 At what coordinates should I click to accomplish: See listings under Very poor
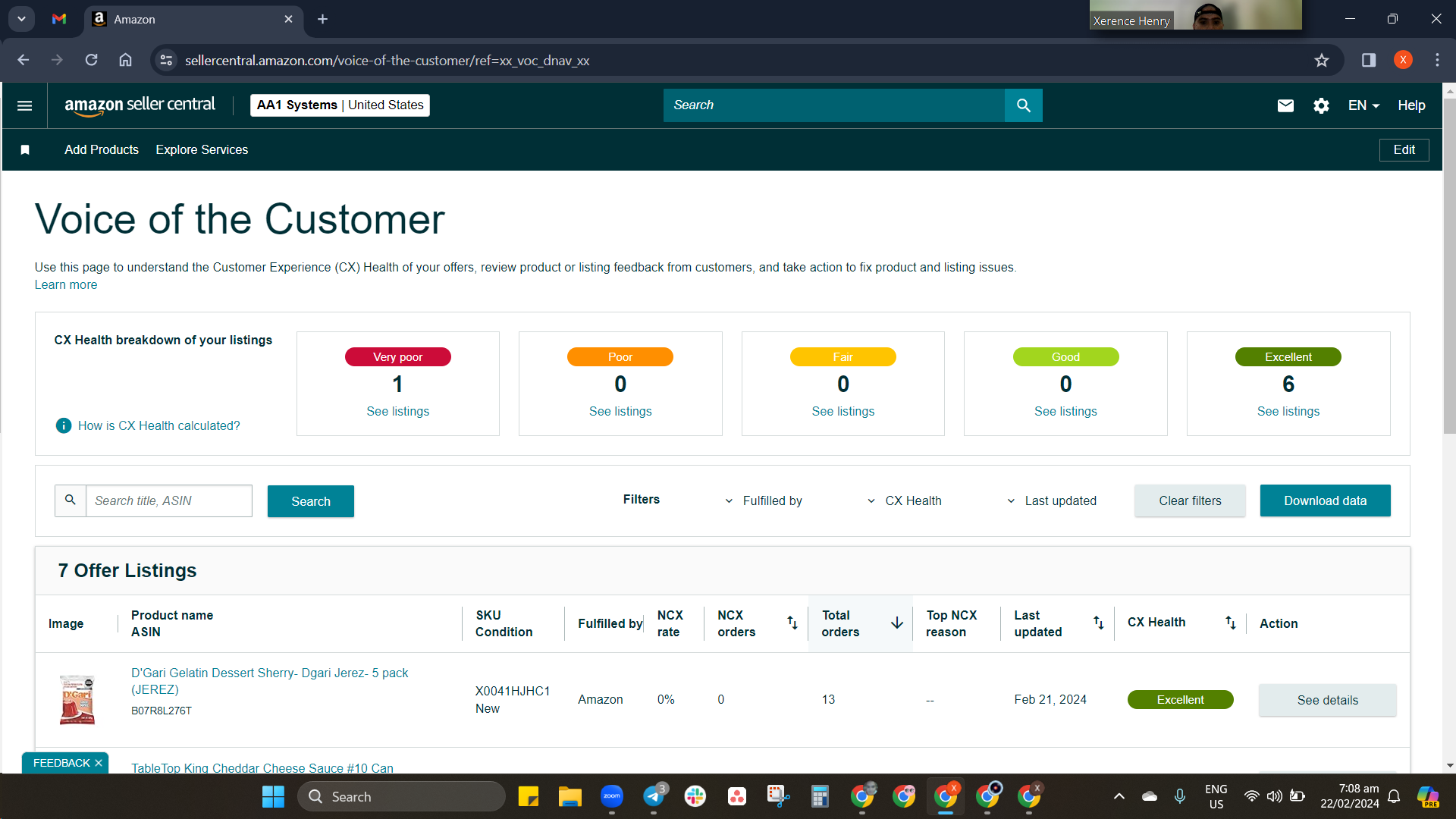coord(398,411)
